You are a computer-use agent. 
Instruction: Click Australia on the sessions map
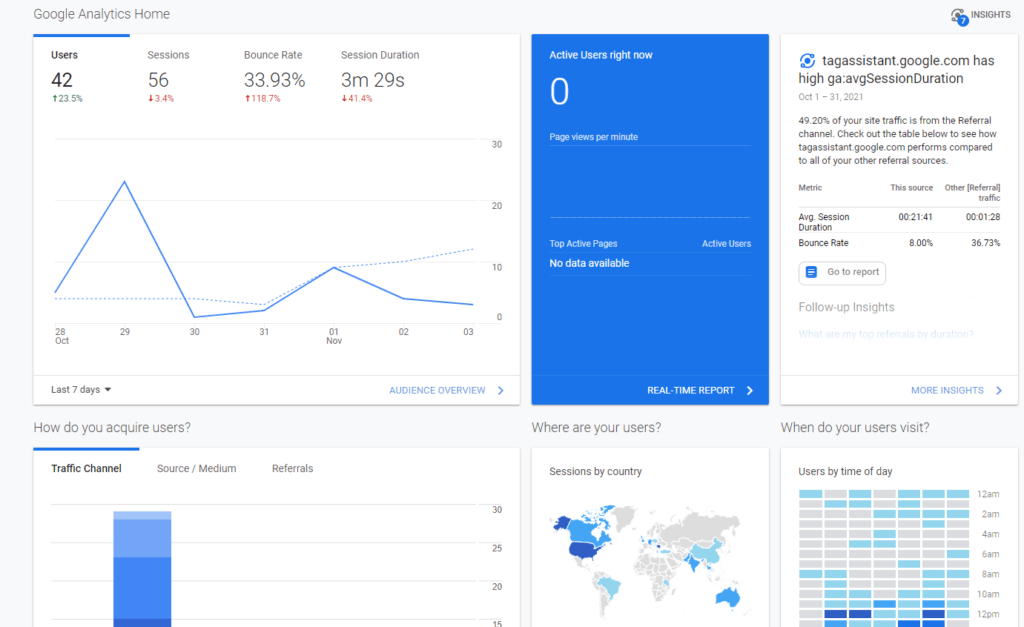point(728,597)
